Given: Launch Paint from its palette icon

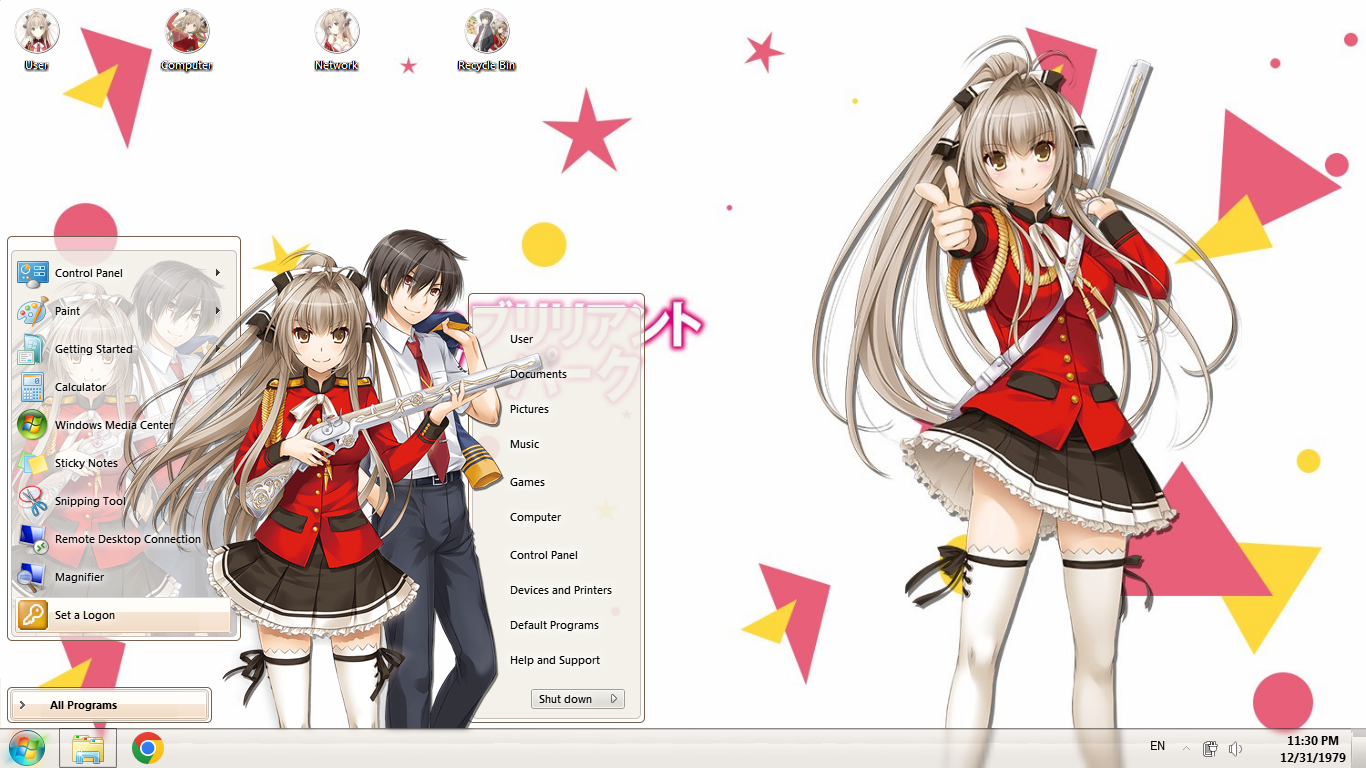Looking at the screenshot, I should [32, 311].
